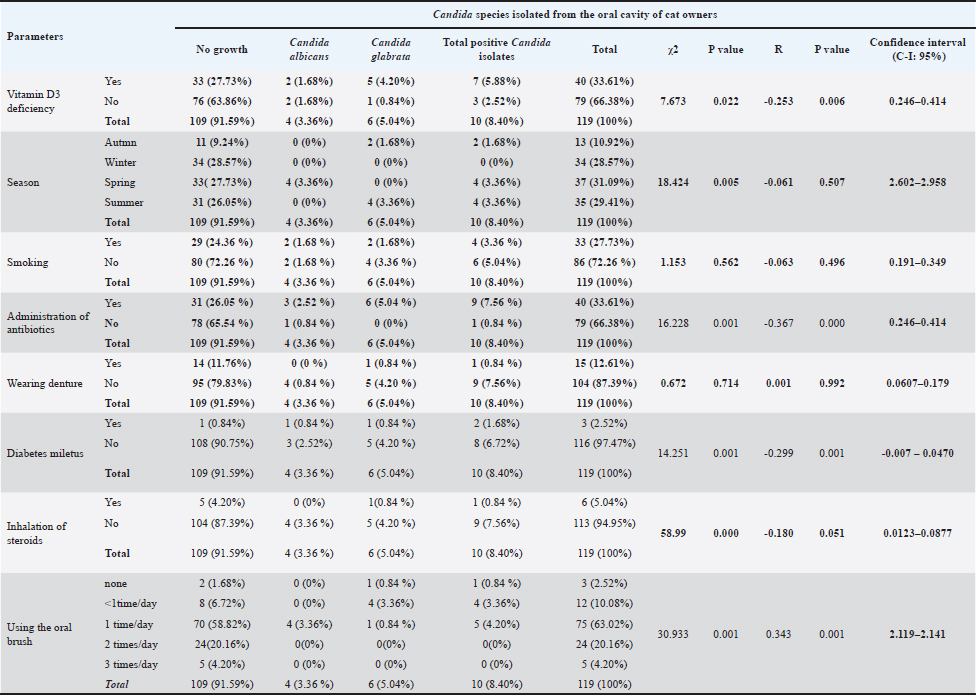Click the No growth column header
The width and height of the screenshot is (976, 695).
pyautogui.click(x=221, y=49)
